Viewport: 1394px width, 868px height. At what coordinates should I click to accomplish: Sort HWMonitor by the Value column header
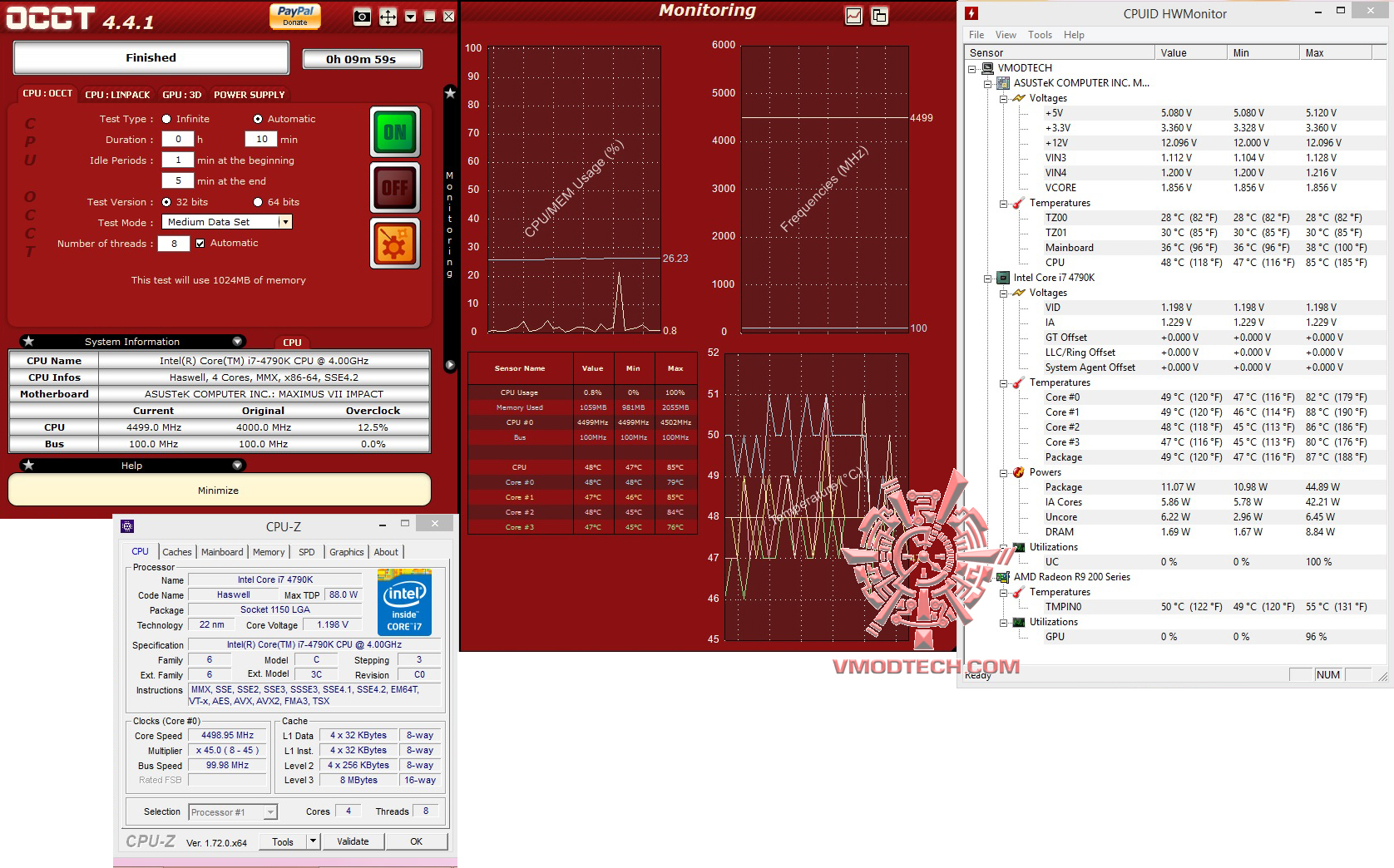[x=1191, y=52]
